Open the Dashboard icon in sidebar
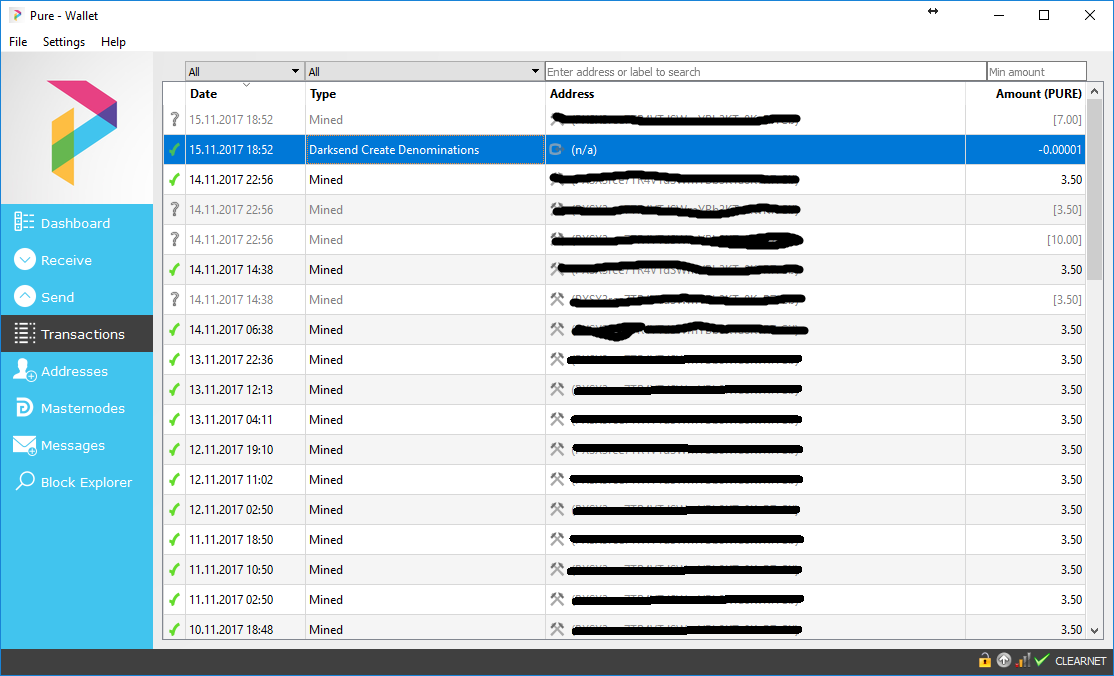This screenshot has width=1114, height=676. [x=24, y=222]
